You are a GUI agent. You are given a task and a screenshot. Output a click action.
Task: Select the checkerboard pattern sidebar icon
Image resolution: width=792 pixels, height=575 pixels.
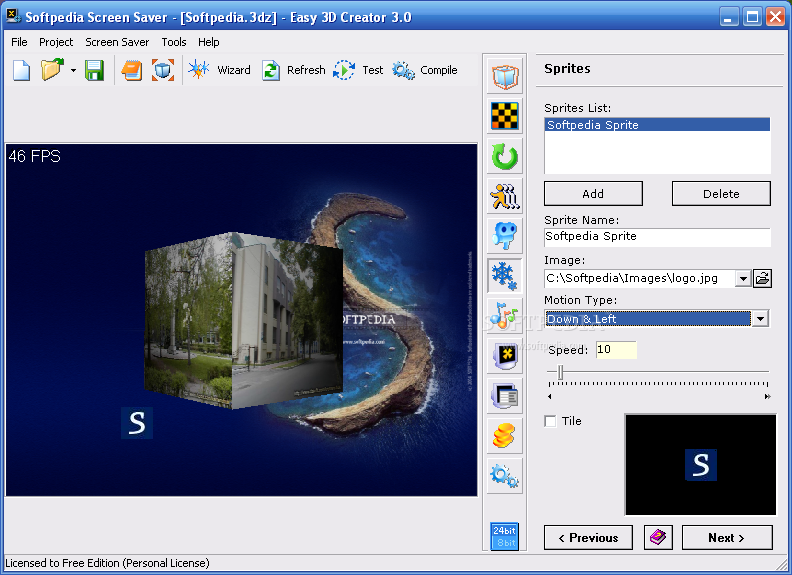point(505,116)
